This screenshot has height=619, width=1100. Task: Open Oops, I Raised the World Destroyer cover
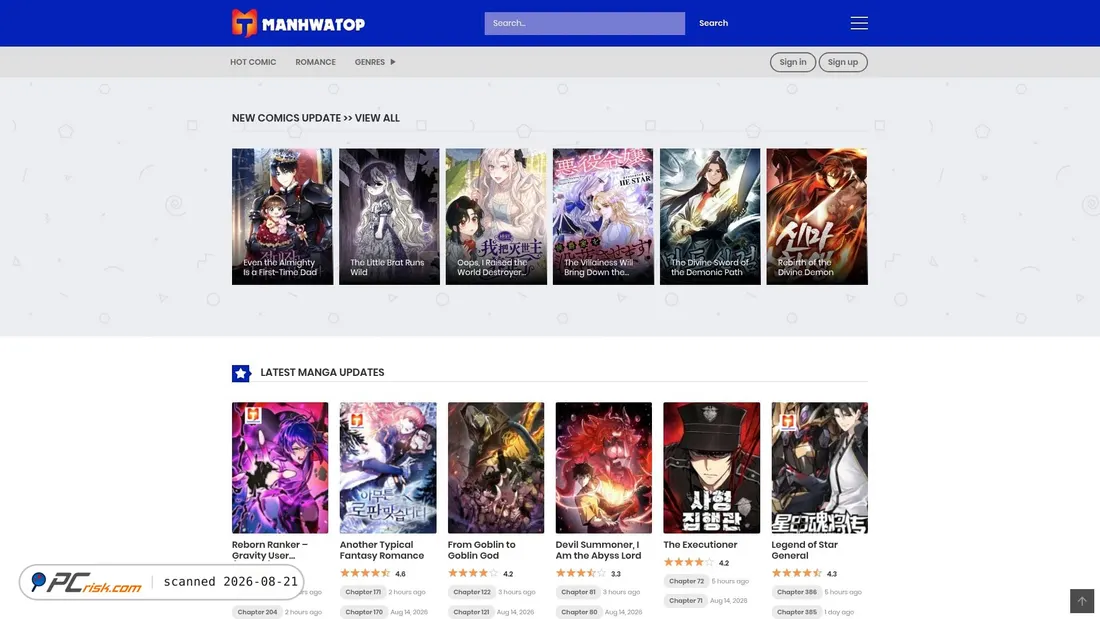coord(496,216)
